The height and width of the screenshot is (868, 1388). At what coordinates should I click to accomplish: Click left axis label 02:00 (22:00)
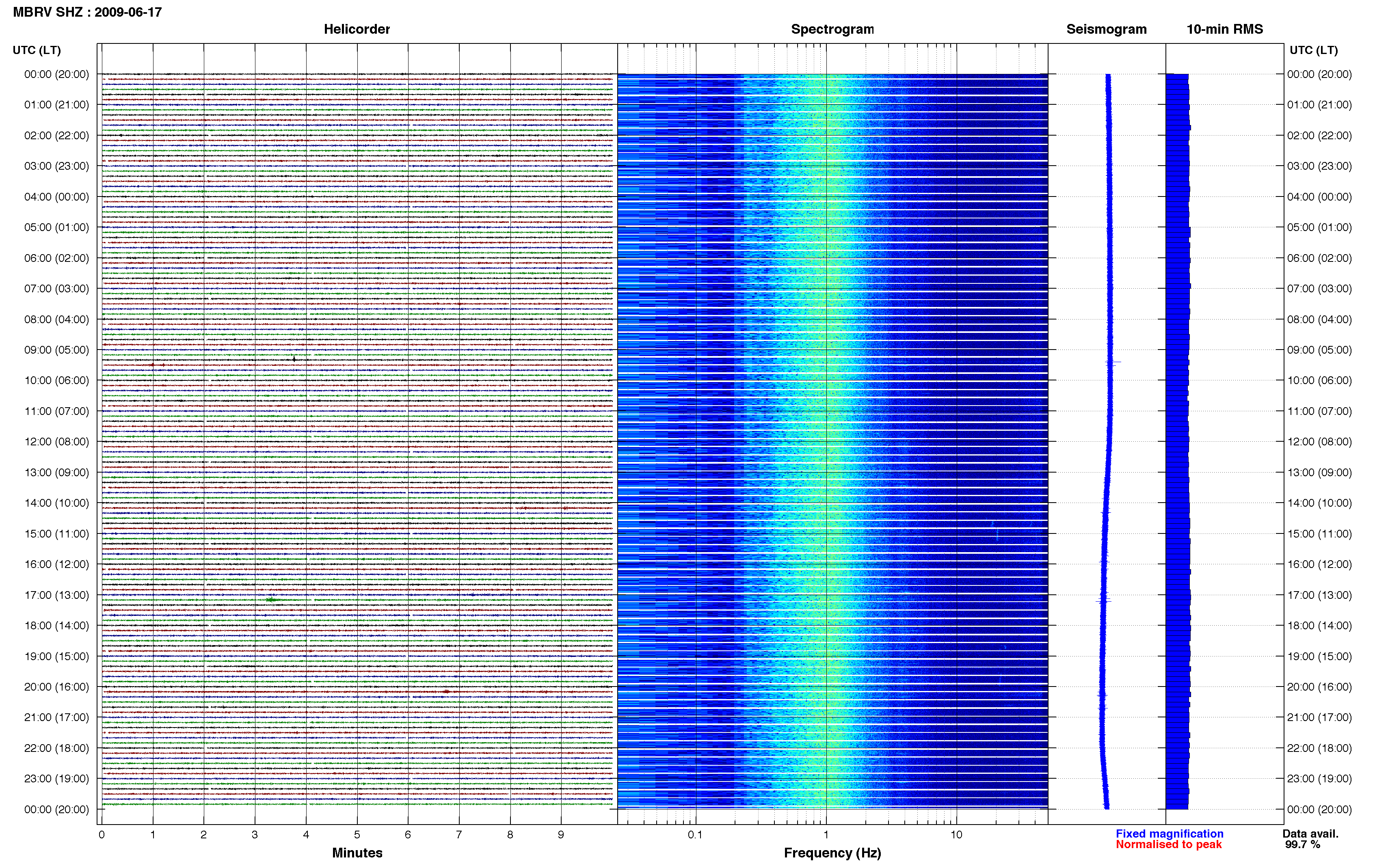click(57, 136)
